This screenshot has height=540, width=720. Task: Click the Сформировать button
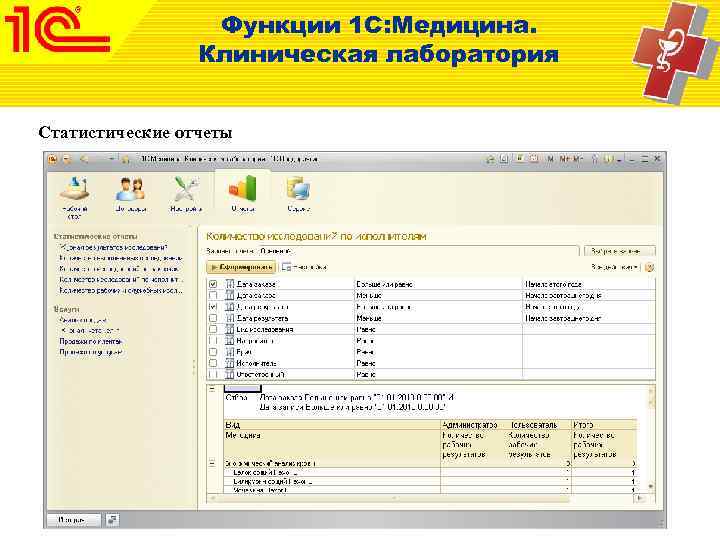coord(242,267)
